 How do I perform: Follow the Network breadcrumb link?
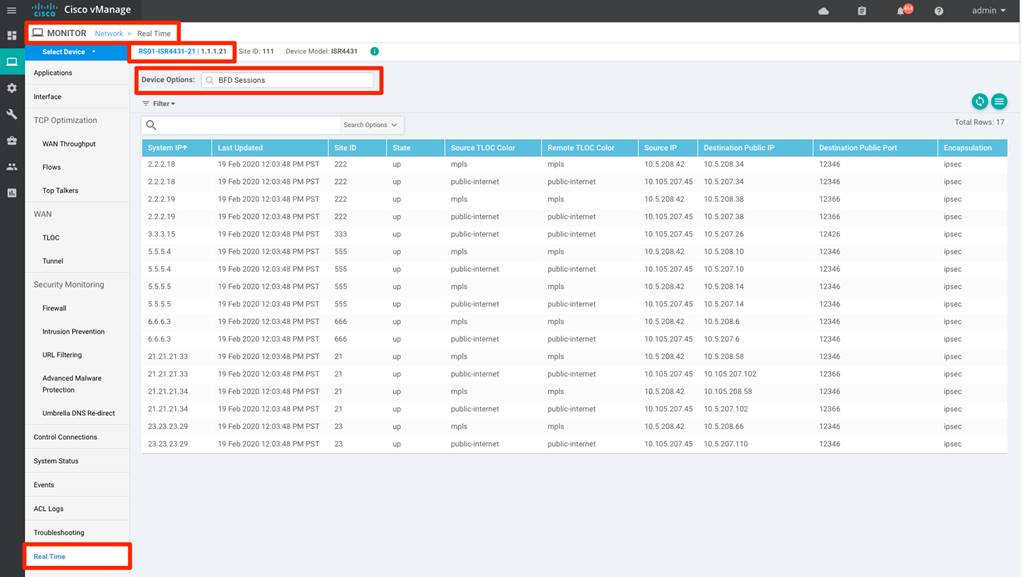[x=109, y=33]
